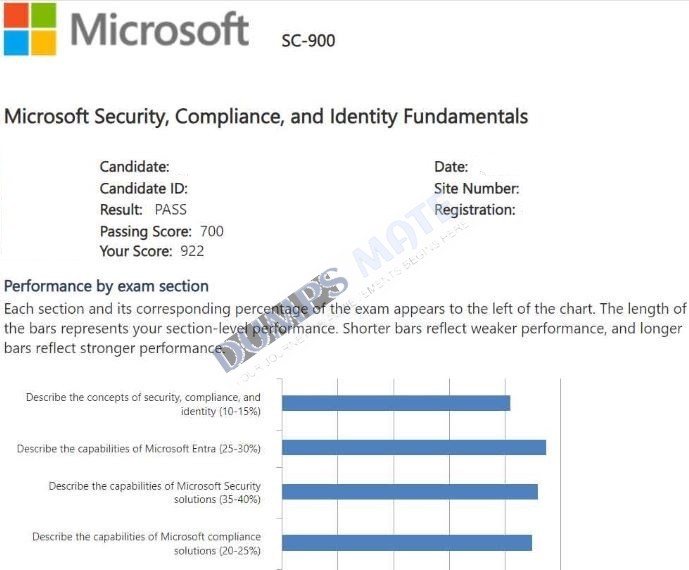Click the Registration label
Screen dimensions: 689x570
pyautogui.click(x=475, y=210)
